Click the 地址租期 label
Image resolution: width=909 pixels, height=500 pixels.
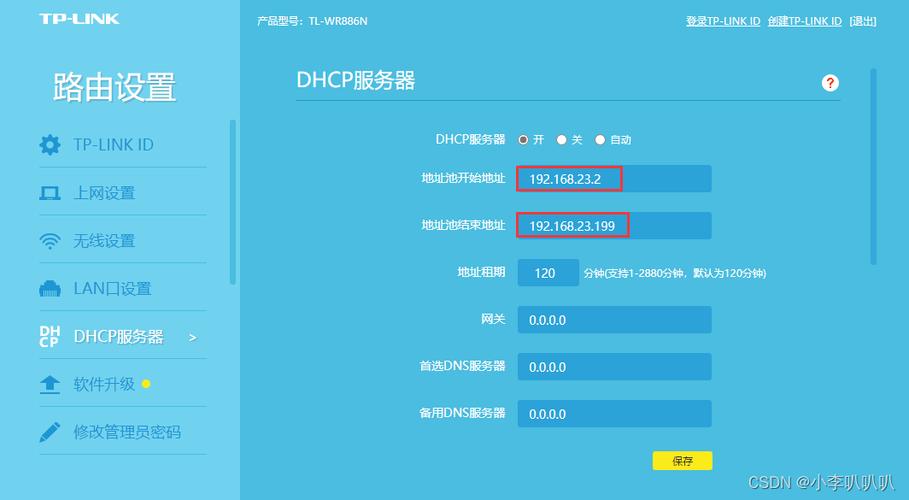(481, 272)
